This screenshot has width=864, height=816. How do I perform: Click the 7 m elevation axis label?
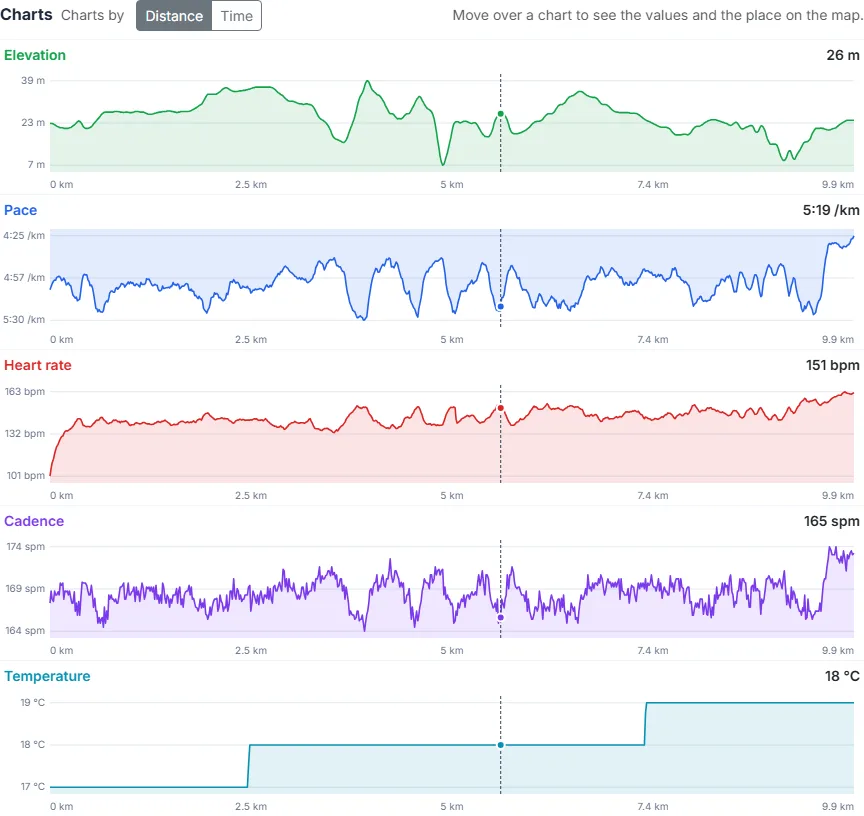36,165
